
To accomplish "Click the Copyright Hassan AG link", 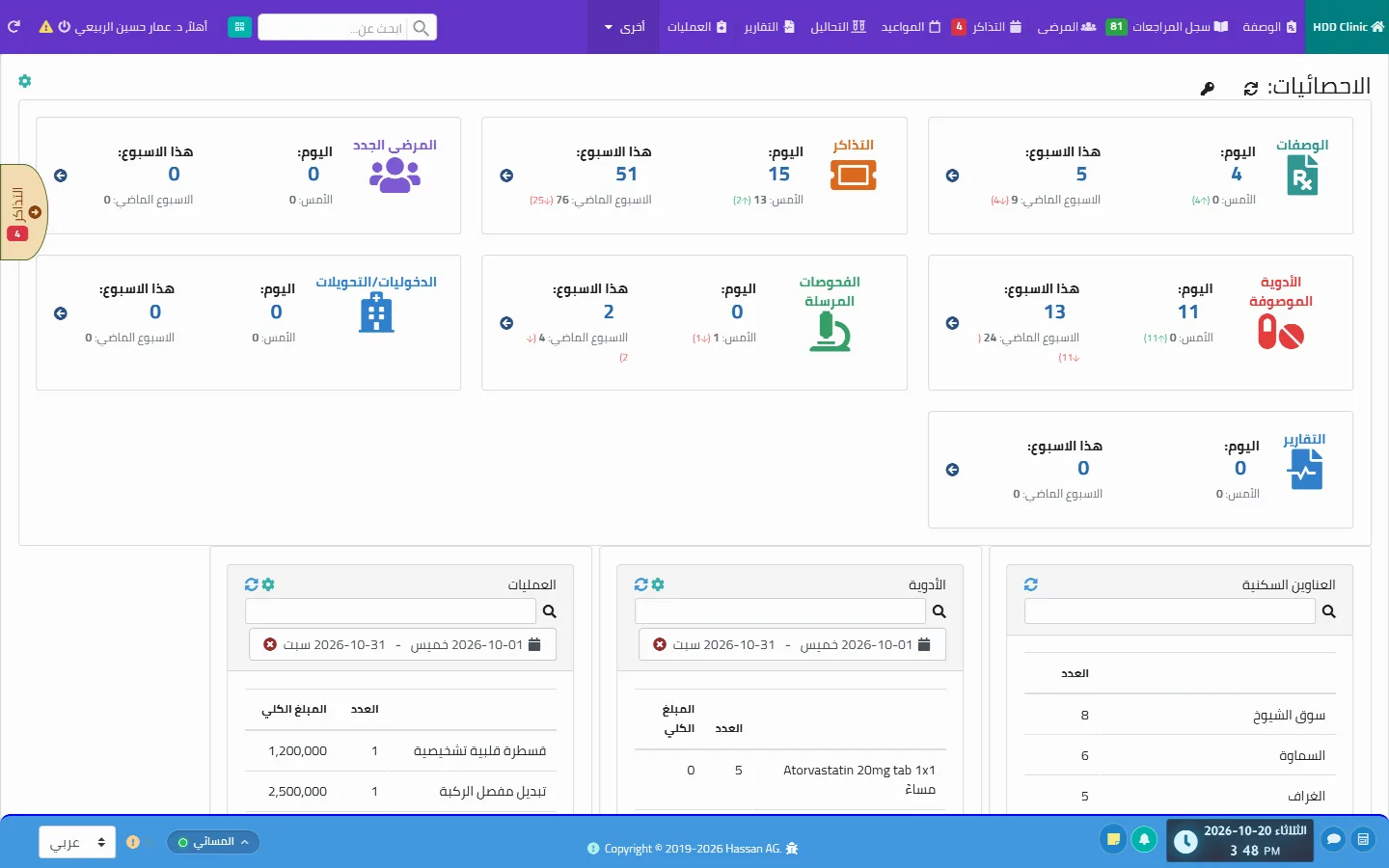I will [x=693, y=849].
